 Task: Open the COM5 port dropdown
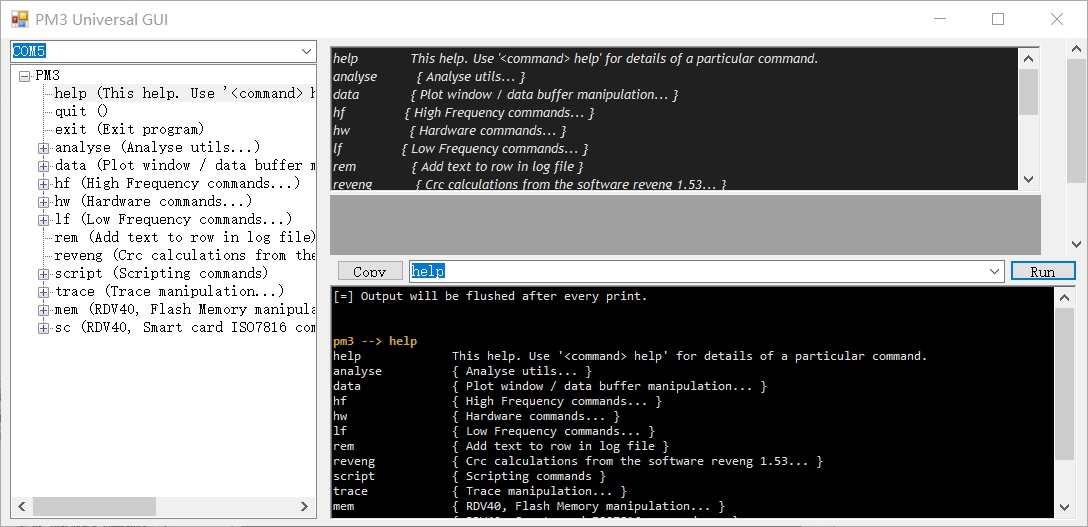click(x=306, y=51)
